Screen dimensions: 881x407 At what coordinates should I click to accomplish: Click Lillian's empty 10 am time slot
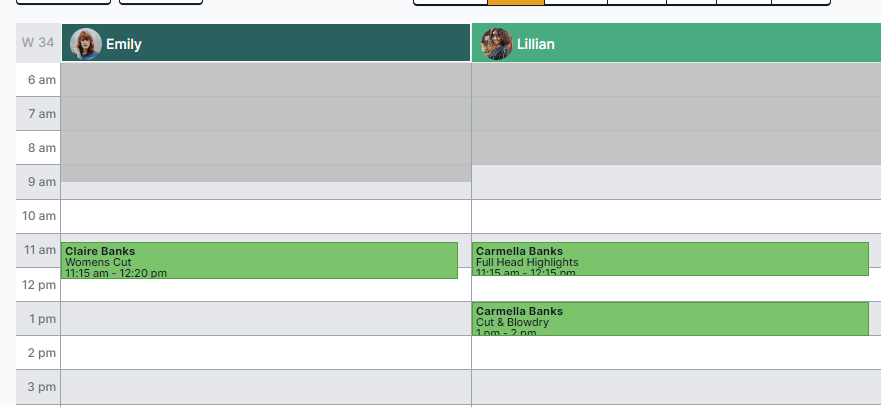point(676,216)
